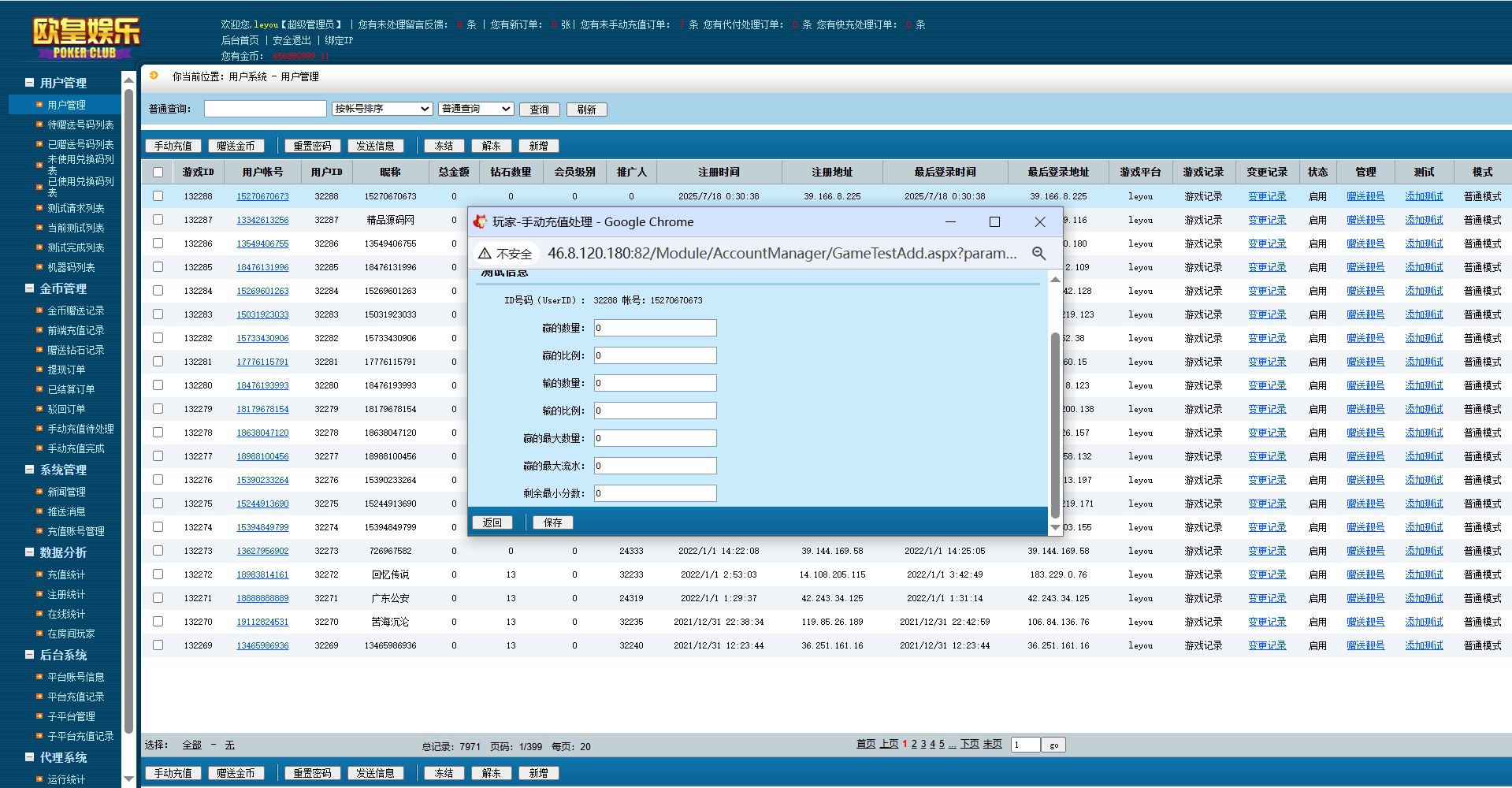Screen dimensions: 1512x788
Task: Check the row checkbox for user 132273
Action: [x=158, y=550]
